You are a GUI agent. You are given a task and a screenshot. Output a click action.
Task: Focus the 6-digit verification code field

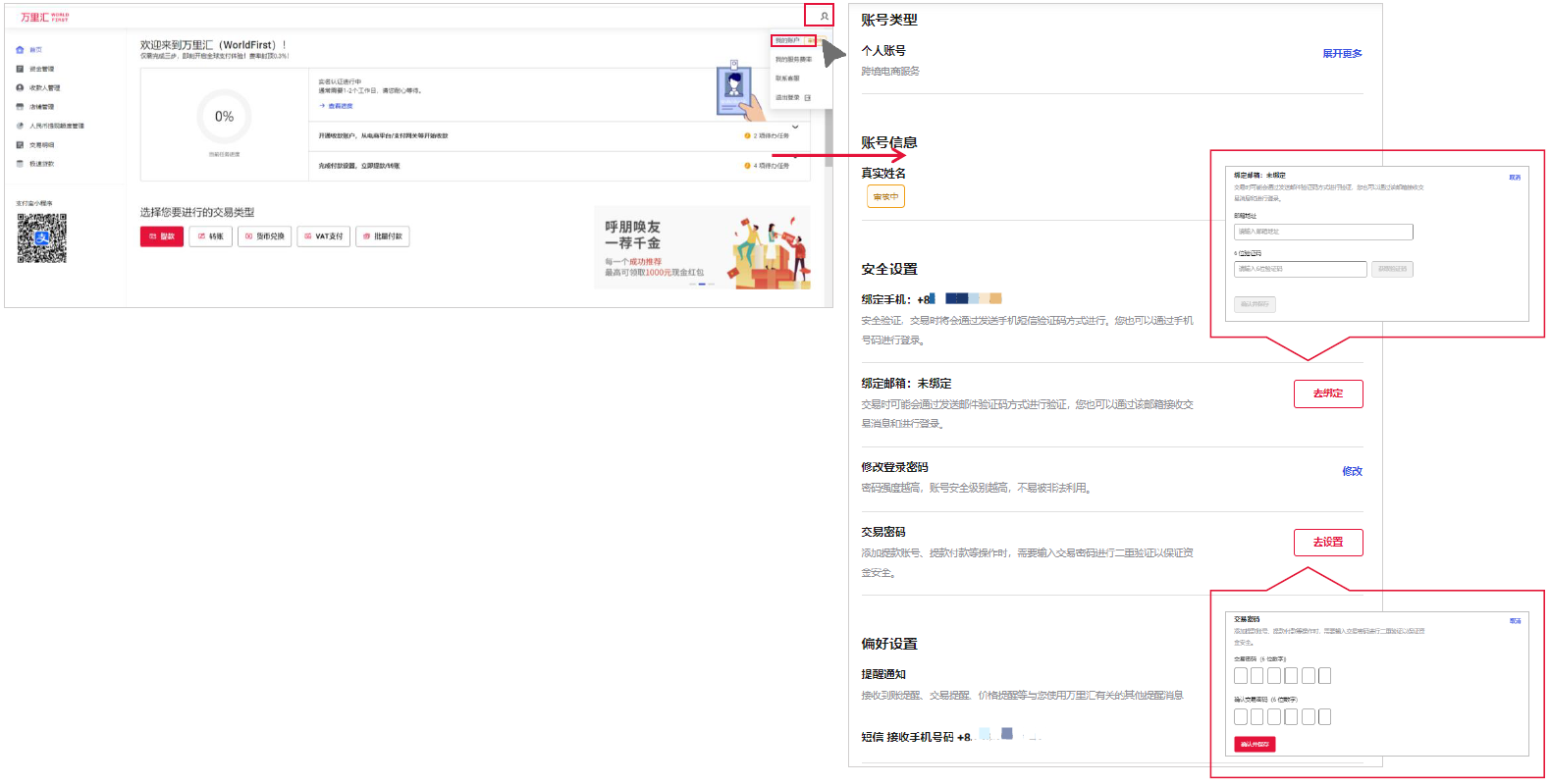coord(1301,269)
